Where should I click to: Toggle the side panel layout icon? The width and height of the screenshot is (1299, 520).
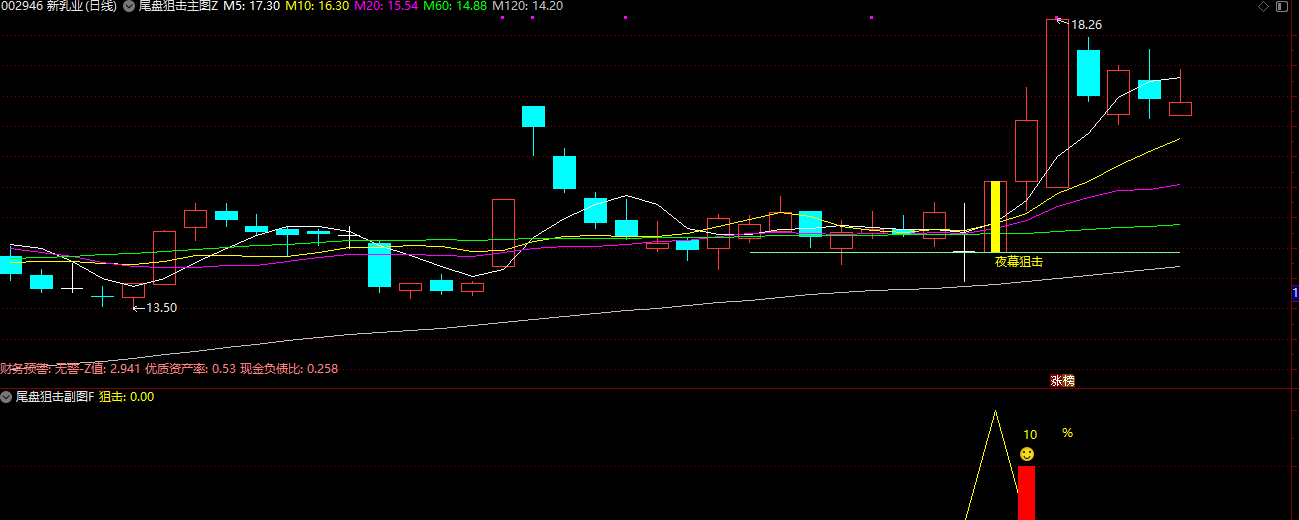(x=1283, y=6)
